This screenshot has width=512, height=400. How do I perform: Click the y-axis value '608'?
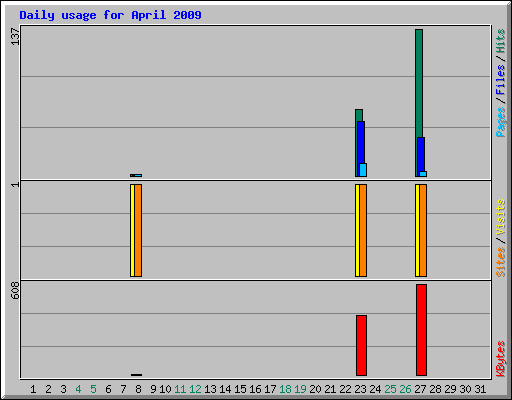coord(15,290)
